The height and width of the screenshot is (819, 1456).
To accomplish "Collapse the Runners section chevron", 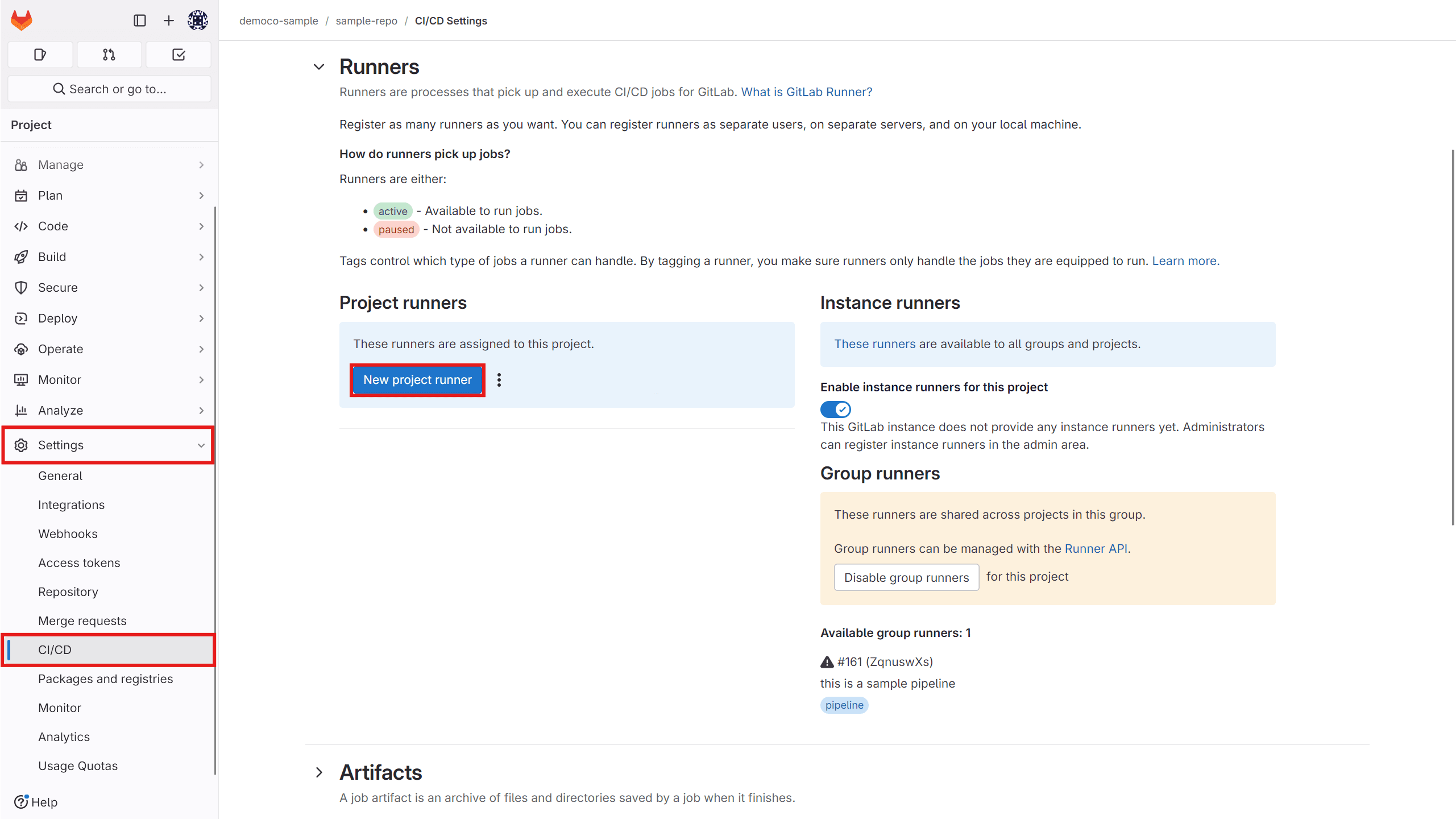I will (319, 67).
